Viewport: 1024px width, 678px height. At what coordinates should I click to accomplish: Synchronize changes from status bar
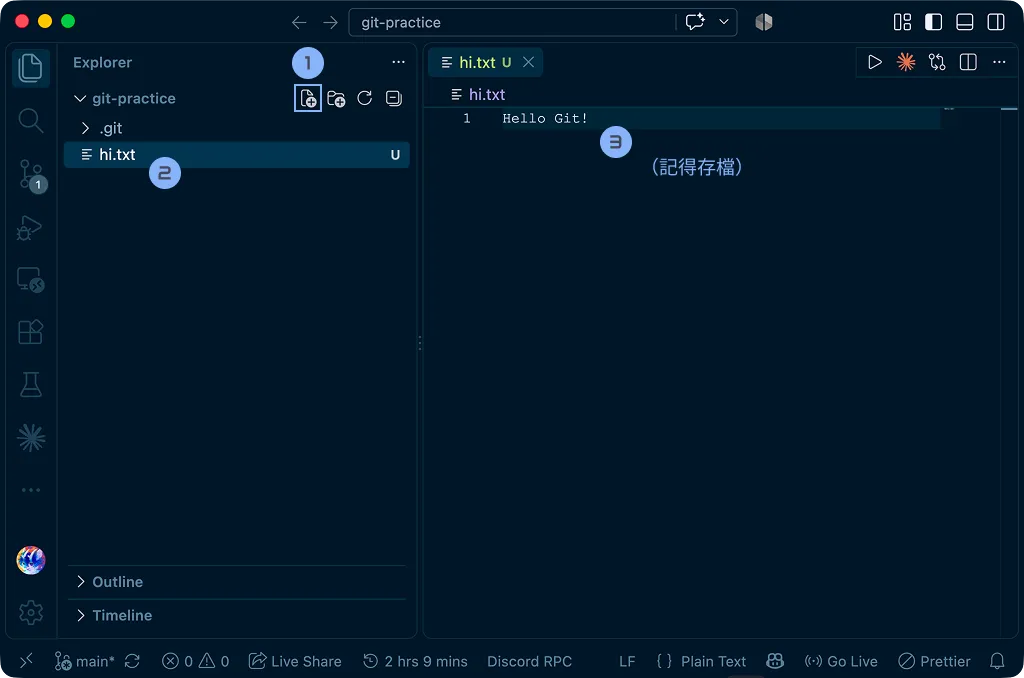click(133, 662)
